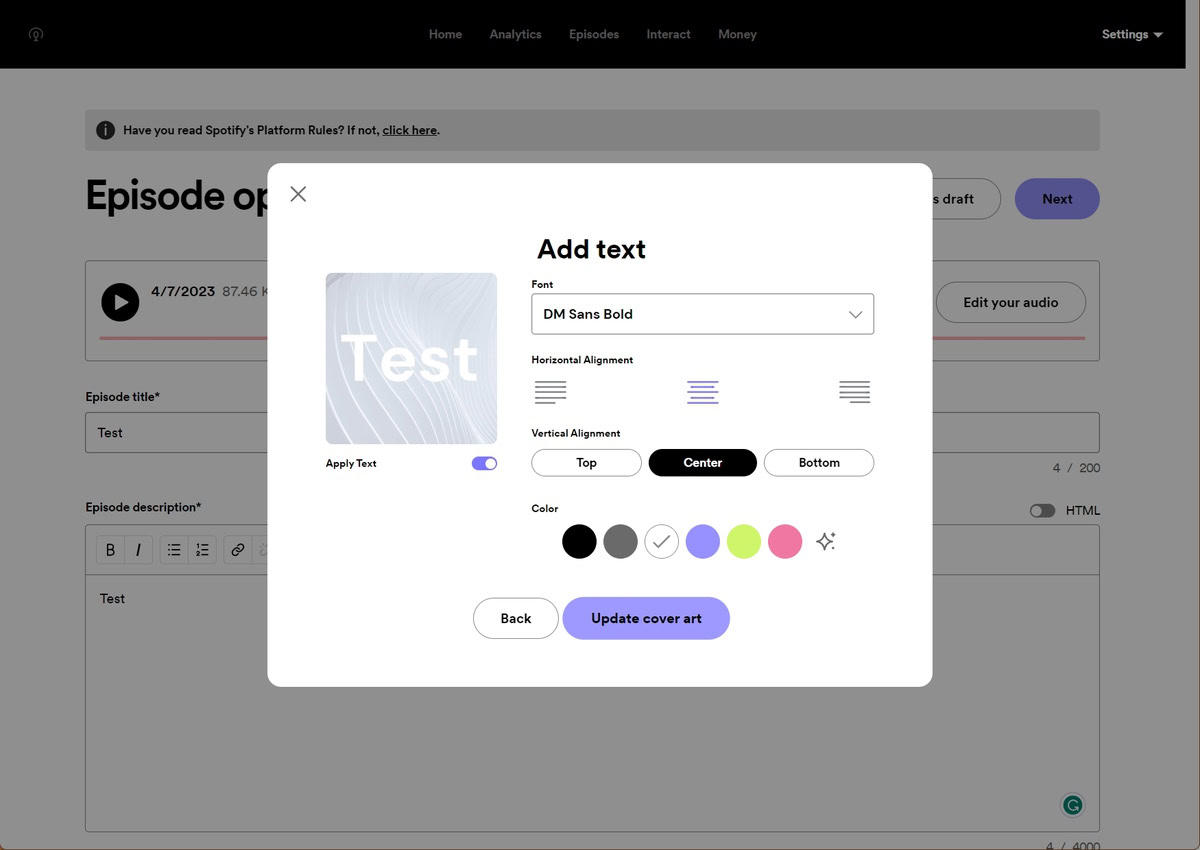The width and height of the screenshot is (1200, 850).
Task: Close the Add text dialog
Action: [x=298, y=194]
